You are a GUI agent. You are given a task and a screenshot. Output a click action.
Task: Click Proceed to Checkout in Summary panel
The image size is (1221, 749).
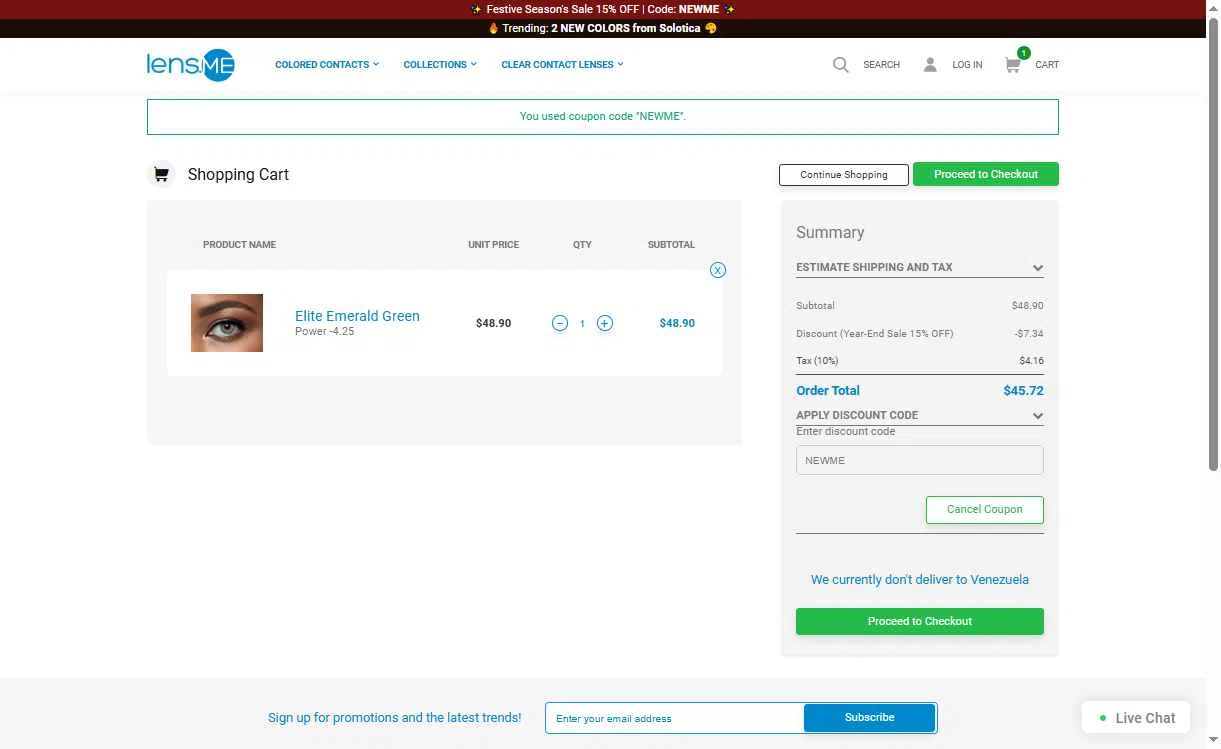click(920, 621)
